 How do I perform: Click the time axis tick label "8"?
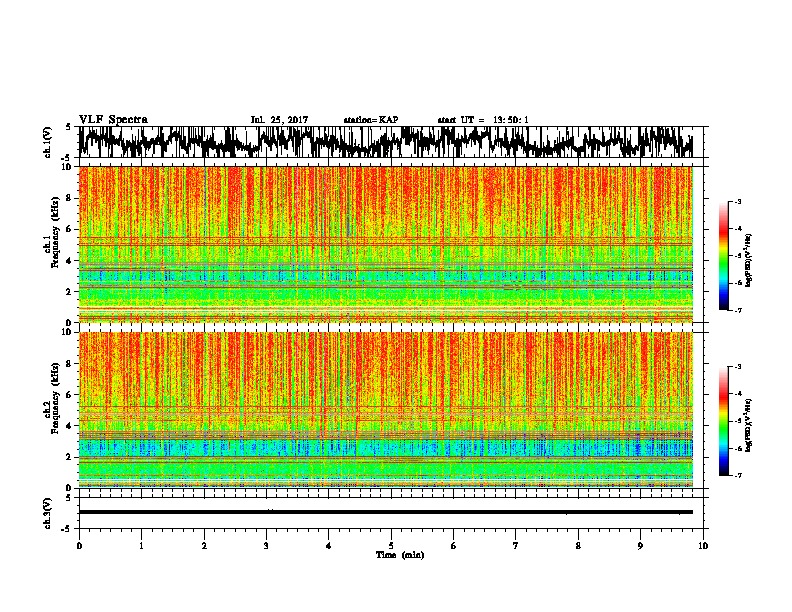point(578,545)
